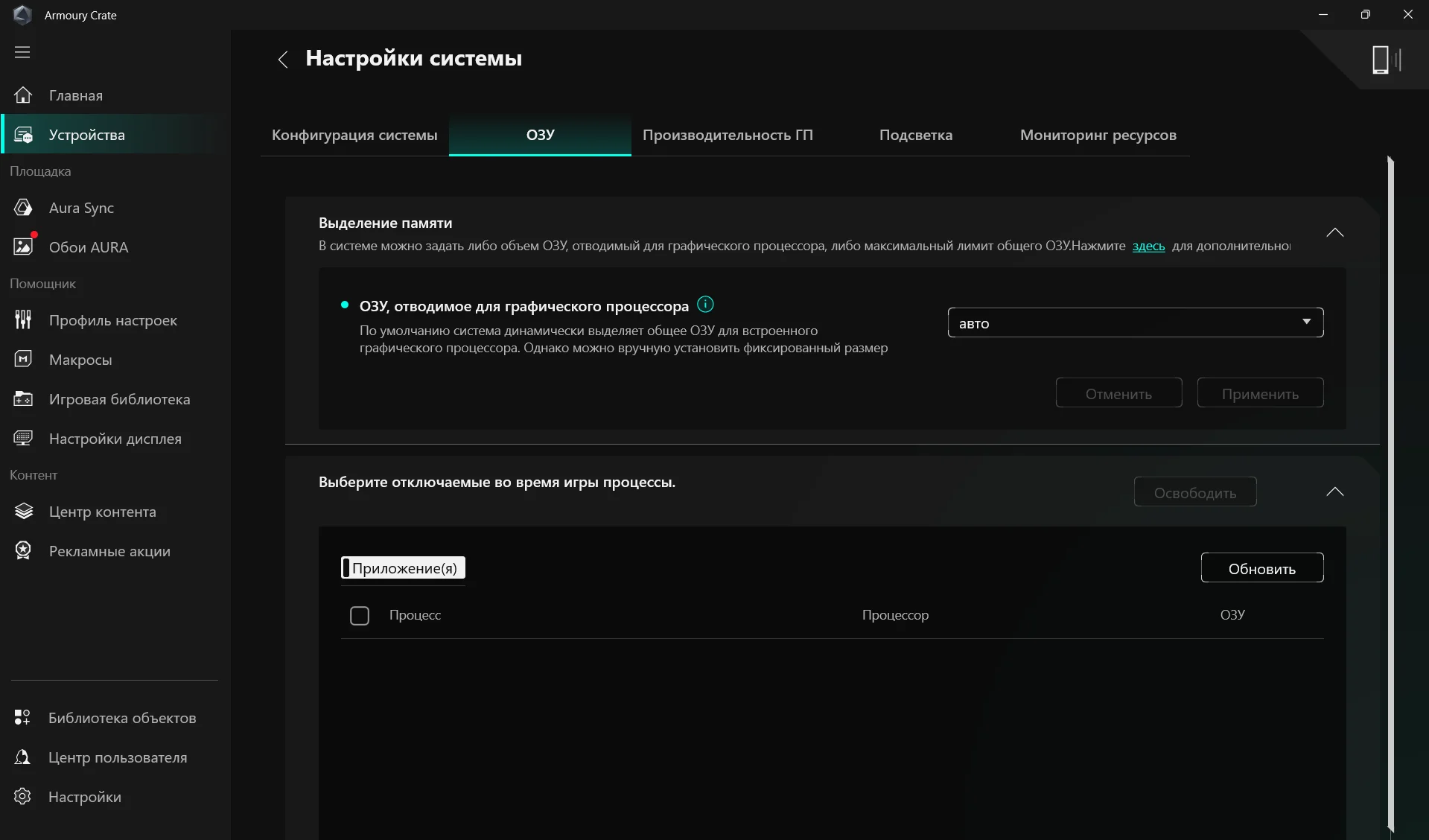Check the Процесс checkbox in the table header
Image resolution: width=1429 pixels, height=840 pixels.
(x=360, y=615)
